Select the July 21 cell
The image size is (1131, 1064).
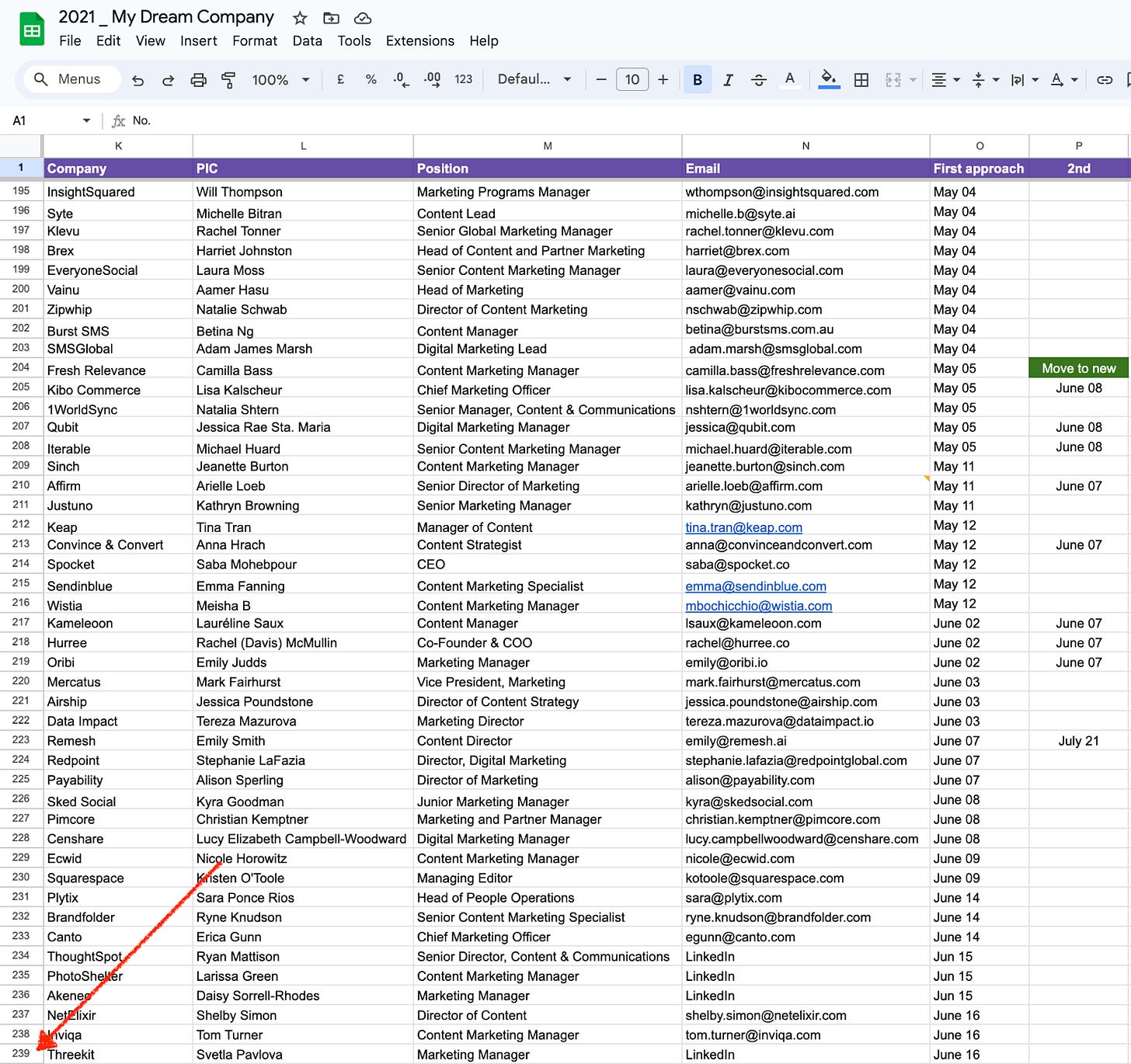pos(1078,741)
